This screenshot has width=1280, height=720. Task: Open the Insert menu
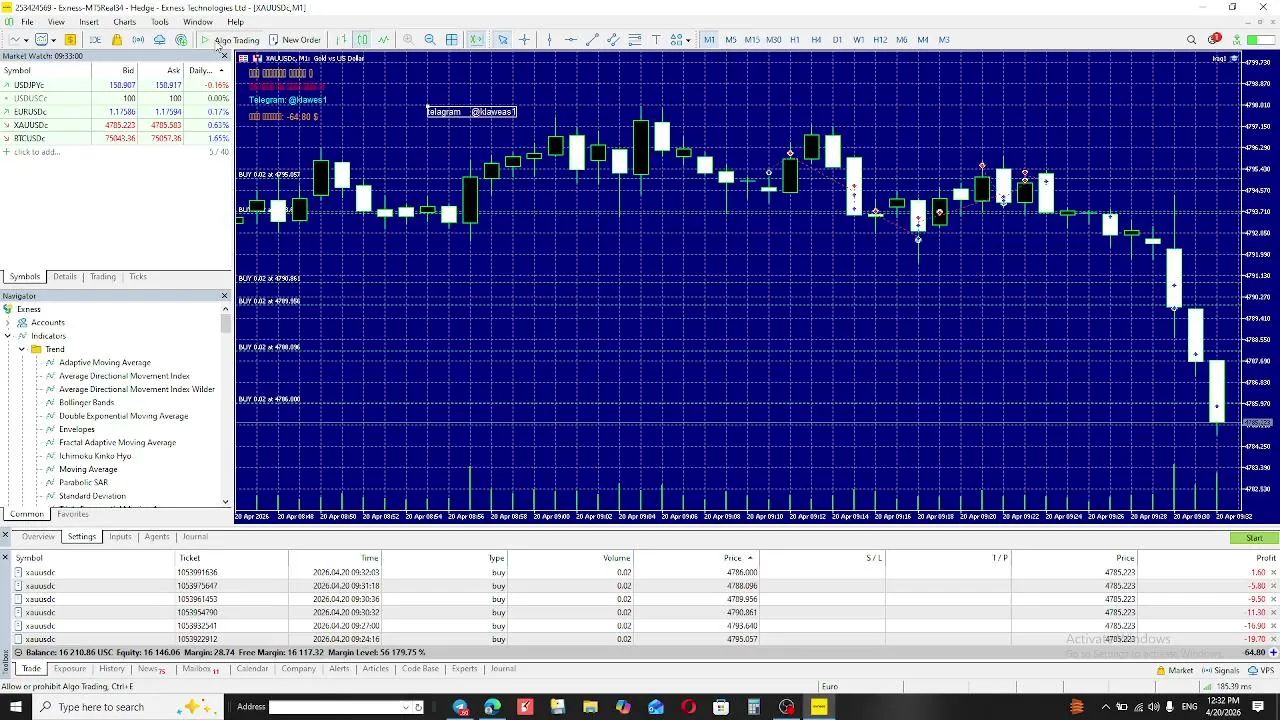coord(89,22)
